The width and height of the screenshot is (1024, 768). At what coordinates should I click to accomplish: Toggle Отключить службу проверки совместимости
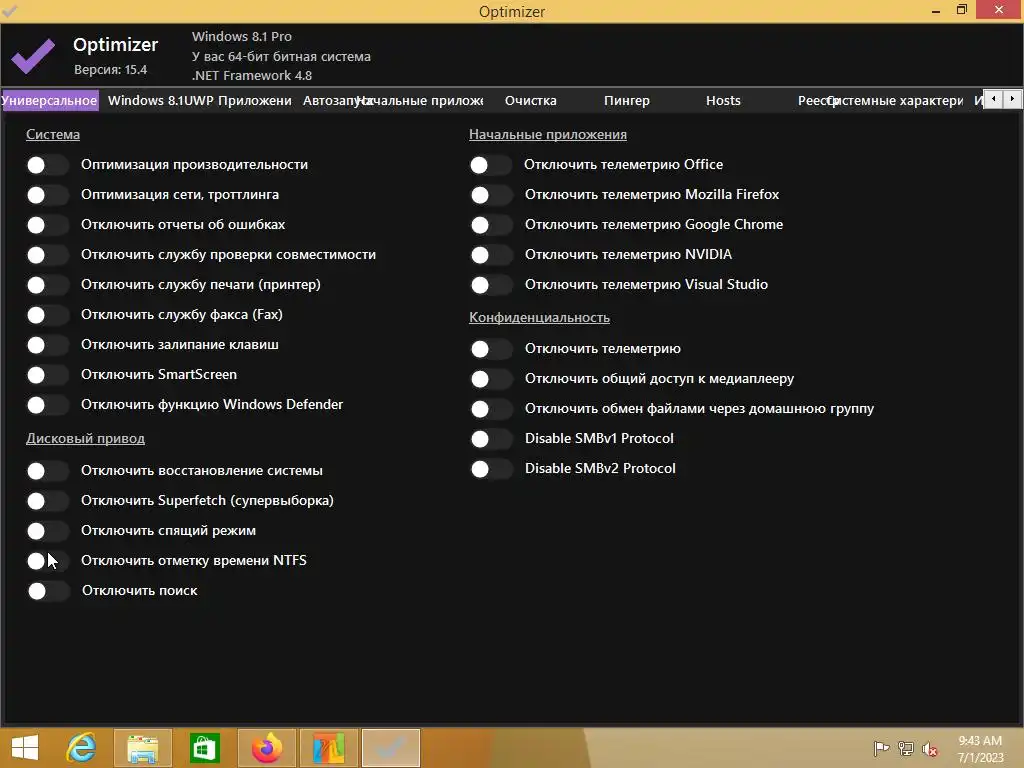pos(47,255)
